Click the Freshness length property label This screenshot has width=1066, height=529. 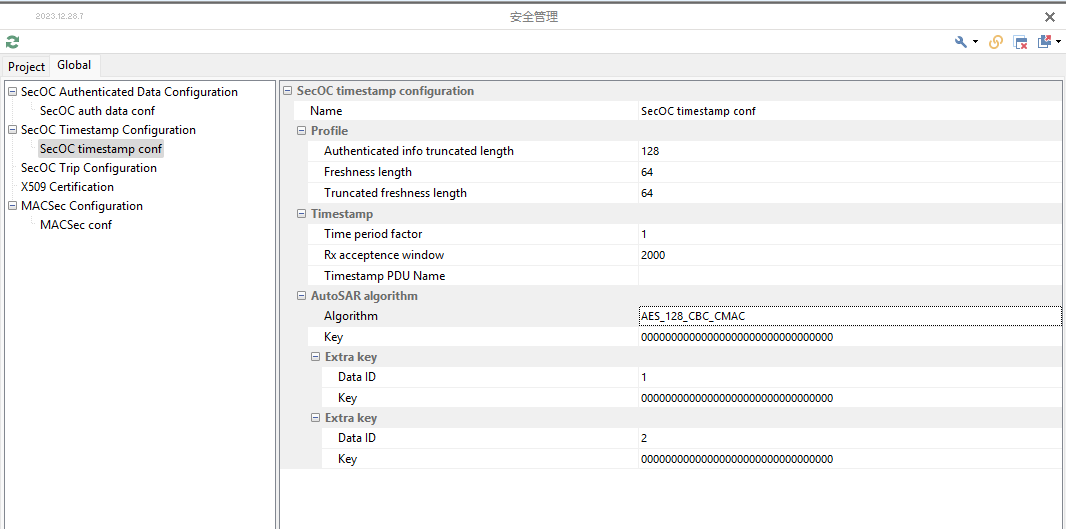[x=368, y=172]
